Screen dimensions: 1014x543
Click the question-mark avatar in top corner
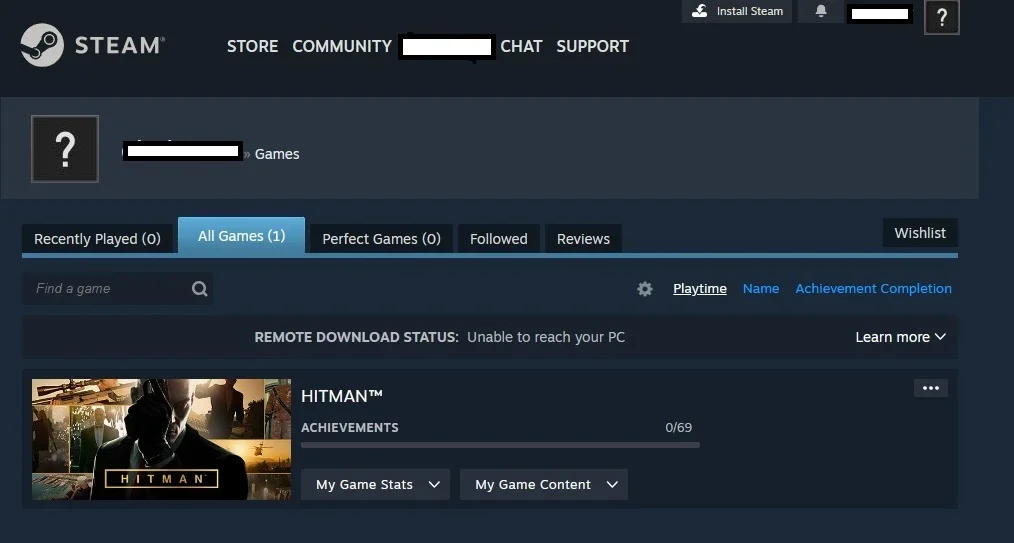pyautogui.click(x=942, y=17)
